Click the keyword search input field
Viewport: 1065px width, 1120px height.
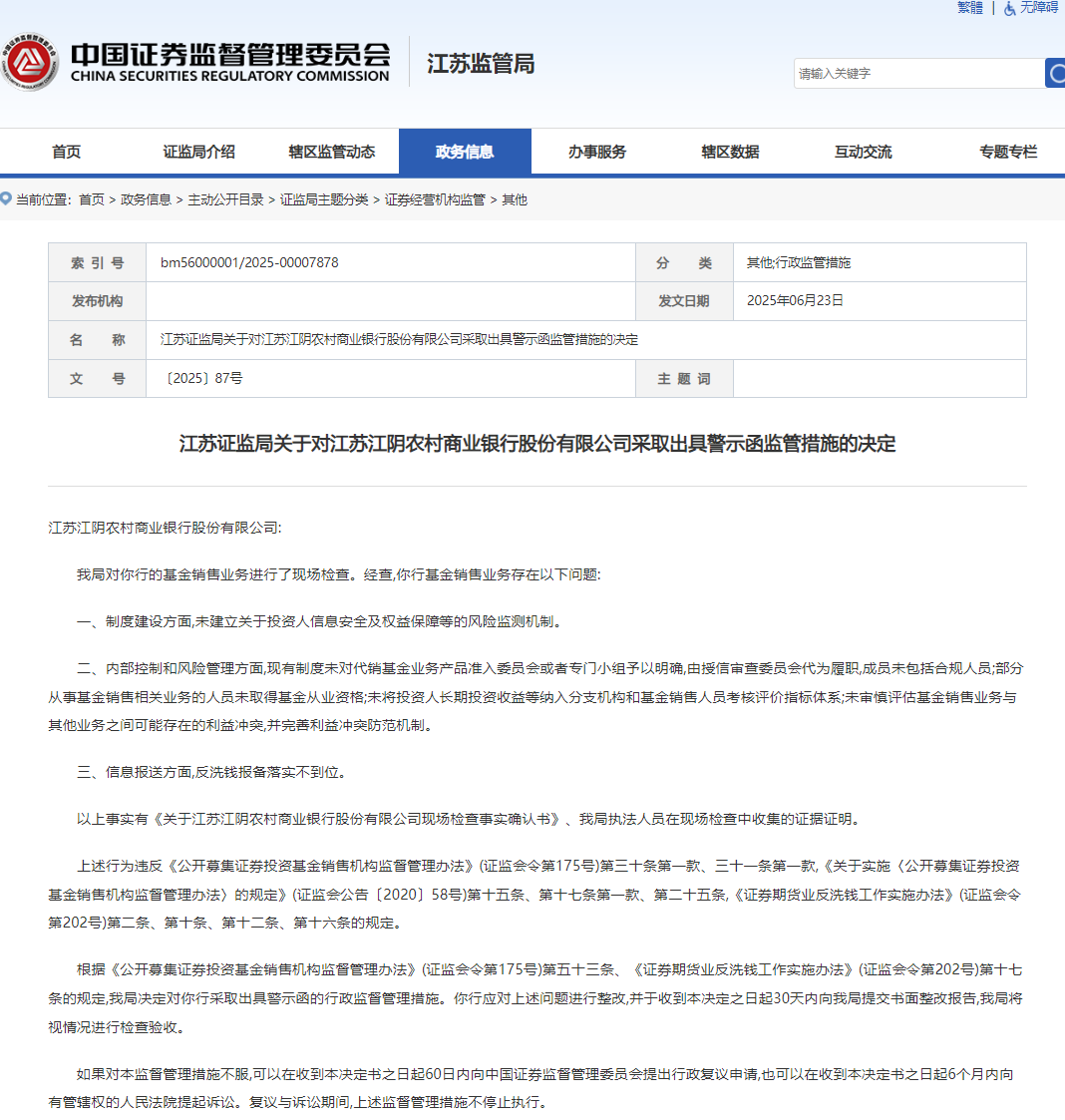point(919,74)
